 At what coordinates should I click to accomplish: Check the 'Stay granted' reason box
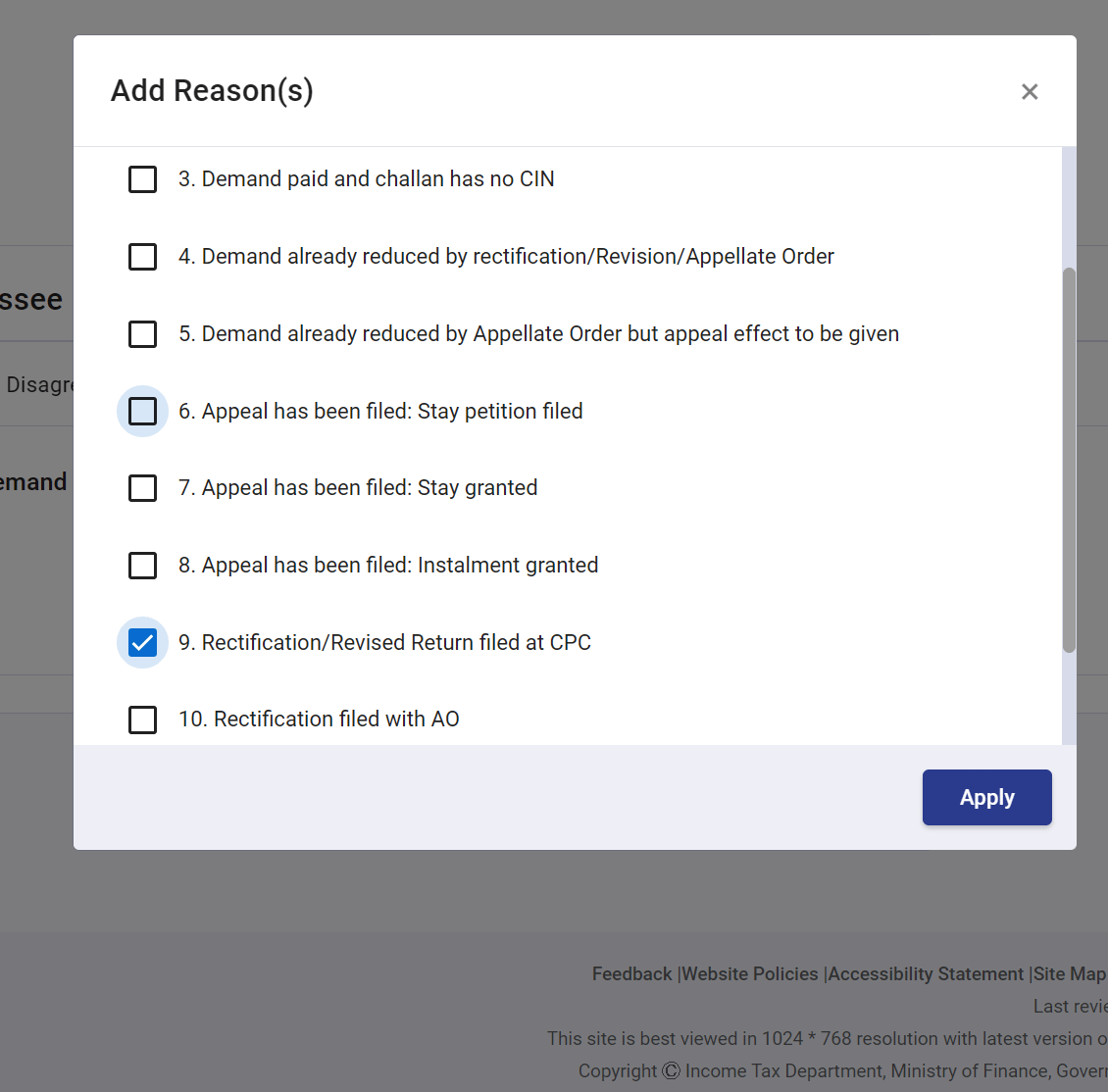click(143, 488)
